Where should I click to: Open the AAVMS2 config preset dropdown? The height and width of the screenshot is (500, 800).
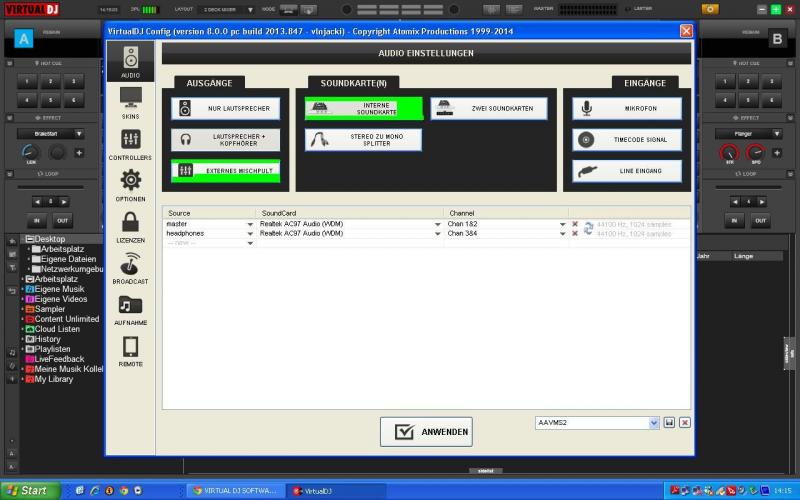(654, 422)
